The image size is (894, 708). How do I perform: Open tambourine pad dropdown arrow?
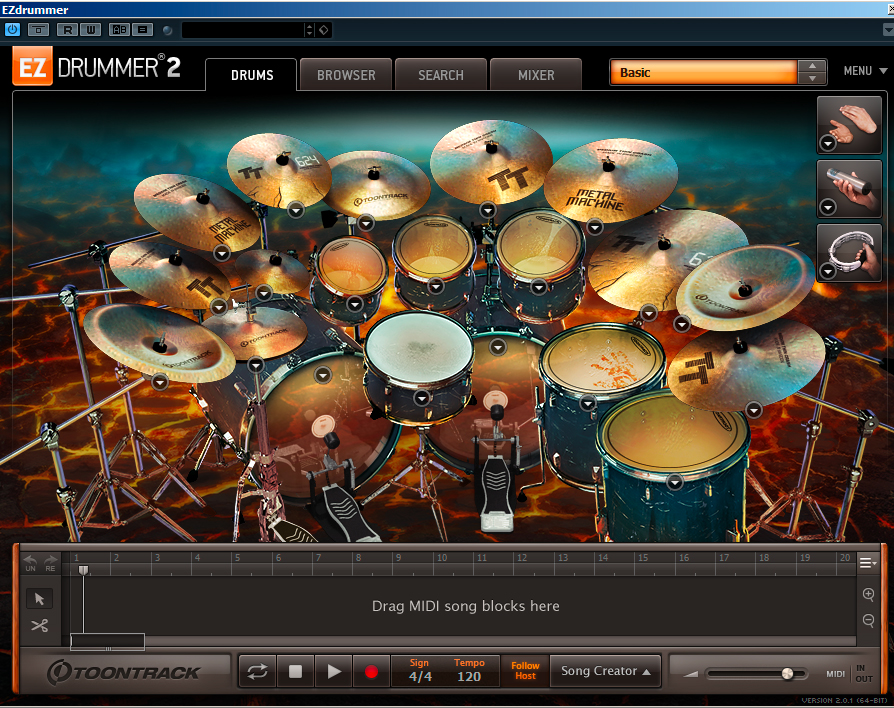click(828, 271)
